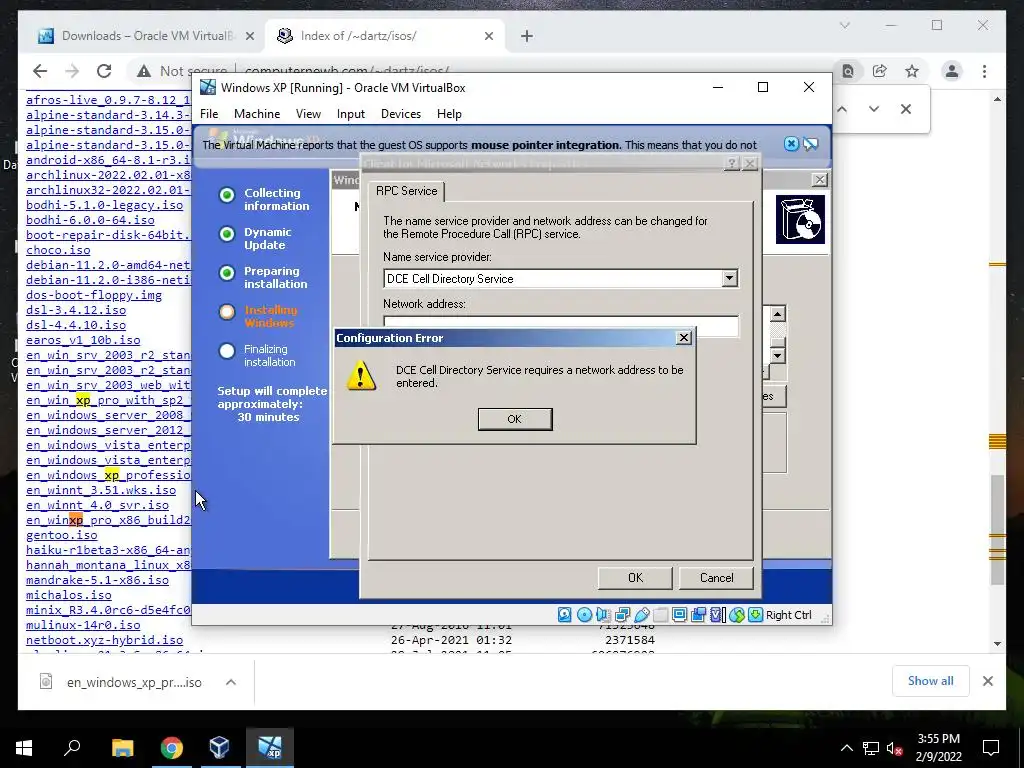Open VirtualBox Manager from taskbar

tap(220, 747)
